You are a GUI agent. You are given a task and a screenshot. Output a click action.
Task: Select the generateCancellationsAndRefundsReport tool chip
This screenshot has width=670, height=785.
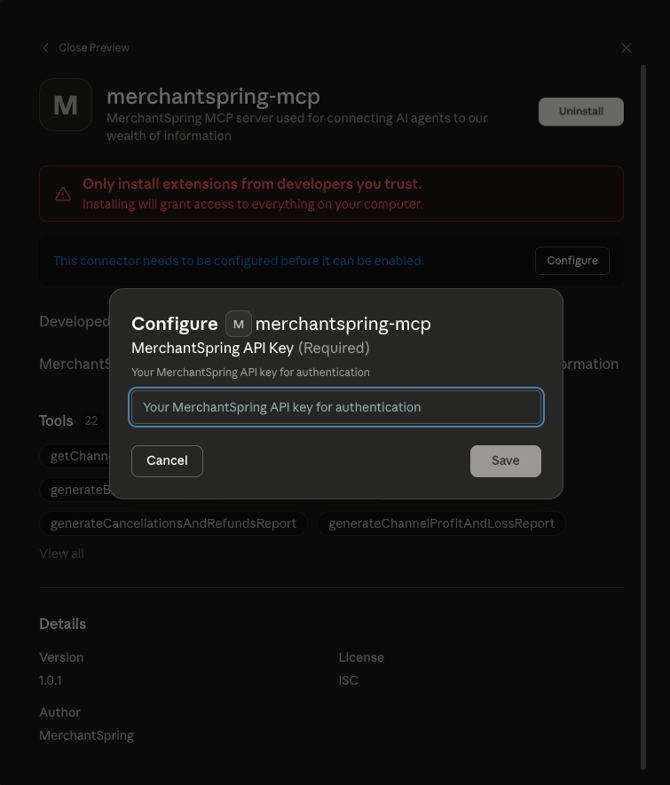click(173, 523)
